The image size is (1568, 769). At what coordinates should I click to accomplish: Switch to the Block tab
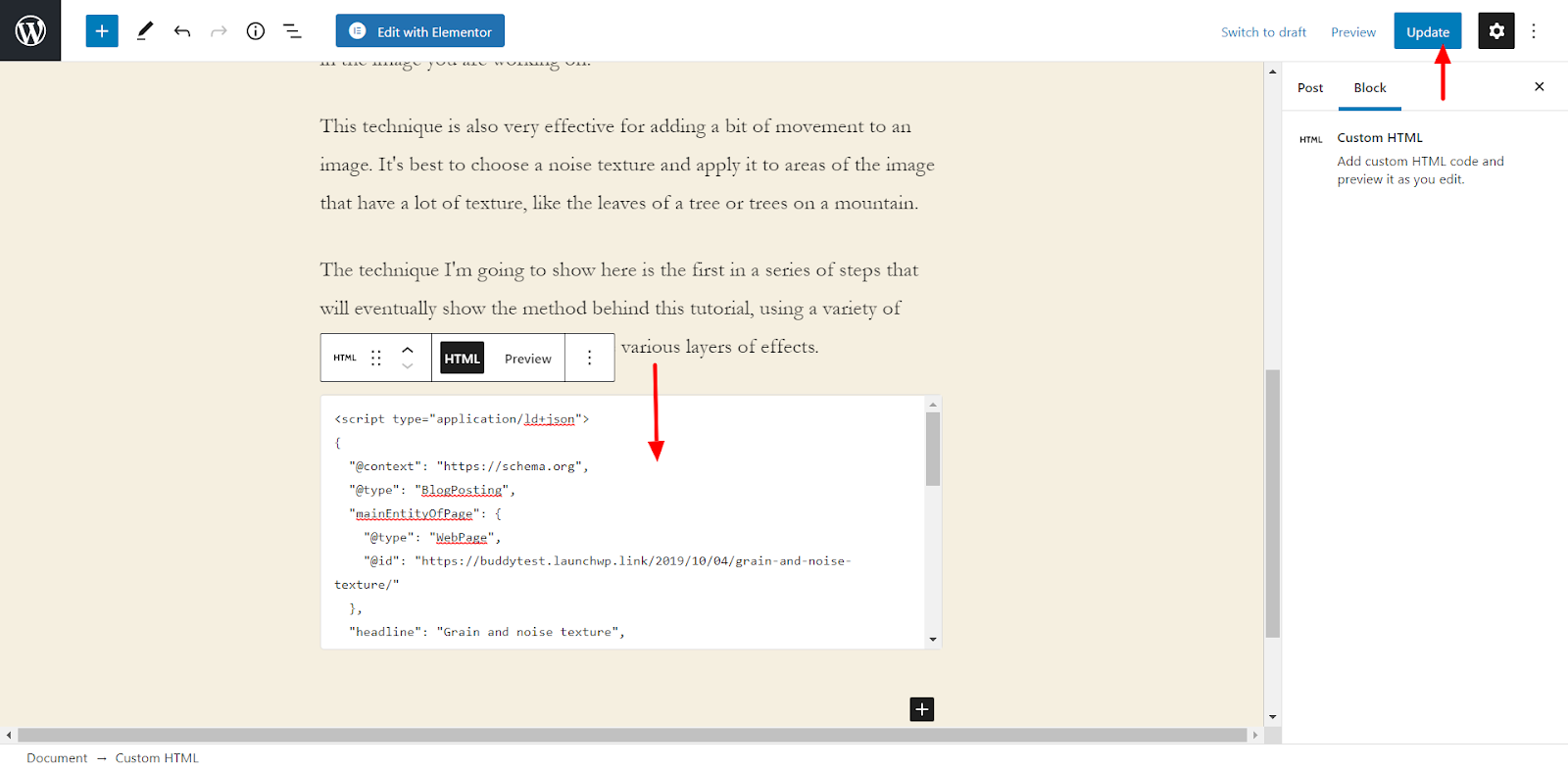pyautogui.click(x=1370, y=88)
